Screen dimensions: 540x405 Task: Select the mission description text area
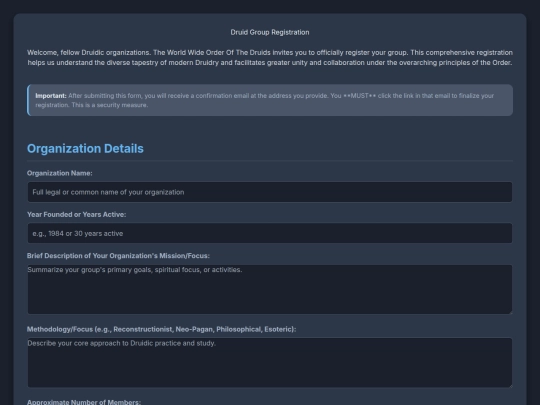click(270, 289)
